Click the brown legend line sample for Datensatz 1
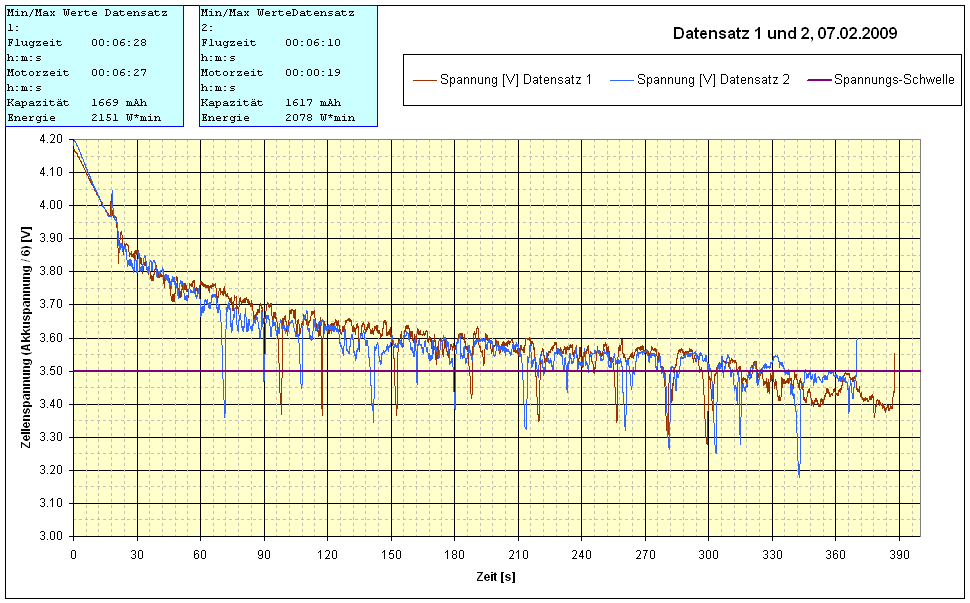The width and height of the screenshot is (970, 603). point(424,80)
